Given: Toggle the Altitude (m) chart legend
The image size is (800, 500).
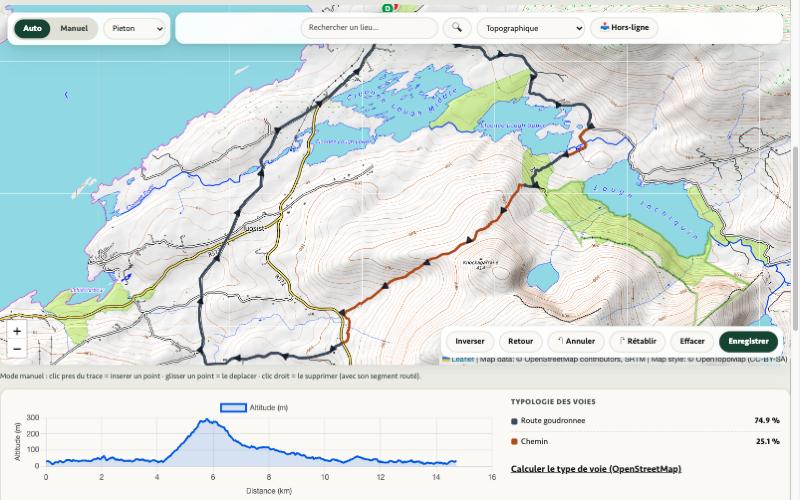Looking at the screenshot, I should pyautogui.click(x=254, y=408).
